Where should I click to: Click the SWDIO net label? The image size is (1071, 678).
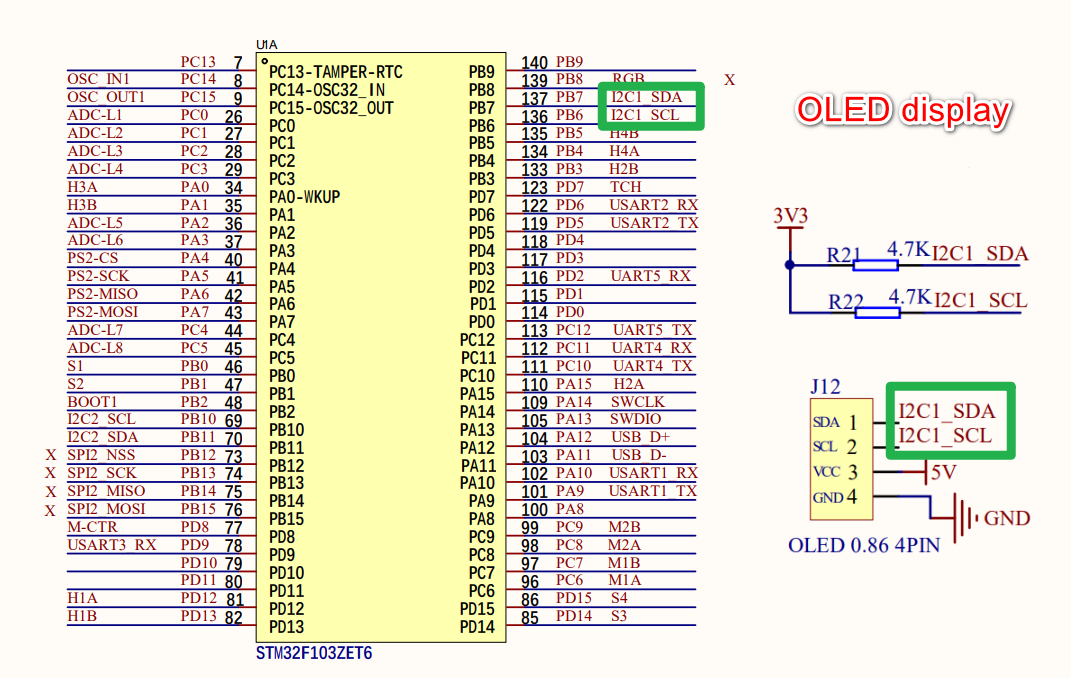pos(635,419)
